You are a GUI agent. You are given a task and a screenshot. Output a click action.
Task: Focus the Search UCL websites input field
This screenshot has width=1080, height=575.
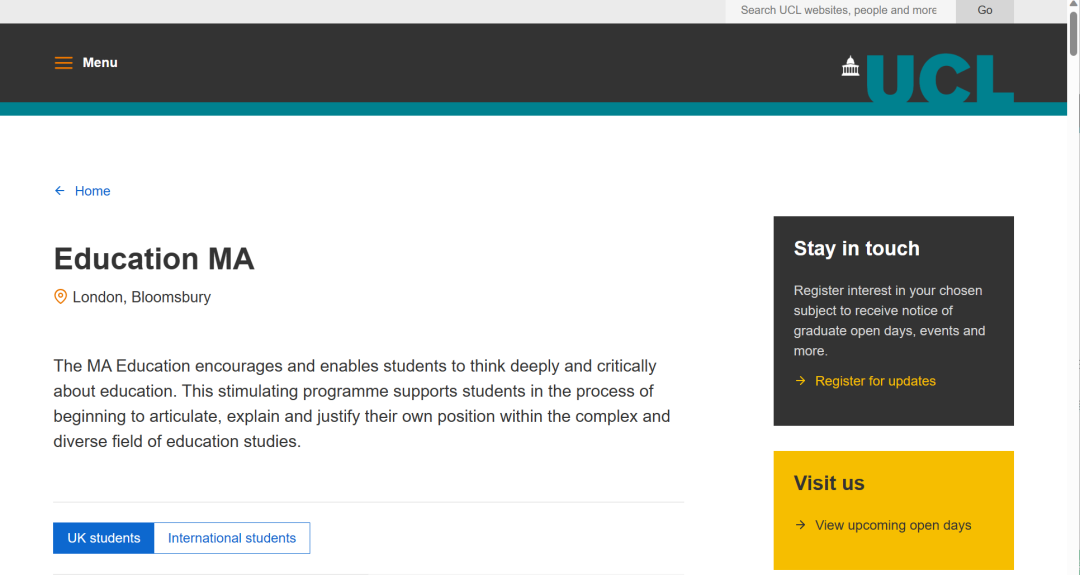click(x=840, y=10)
